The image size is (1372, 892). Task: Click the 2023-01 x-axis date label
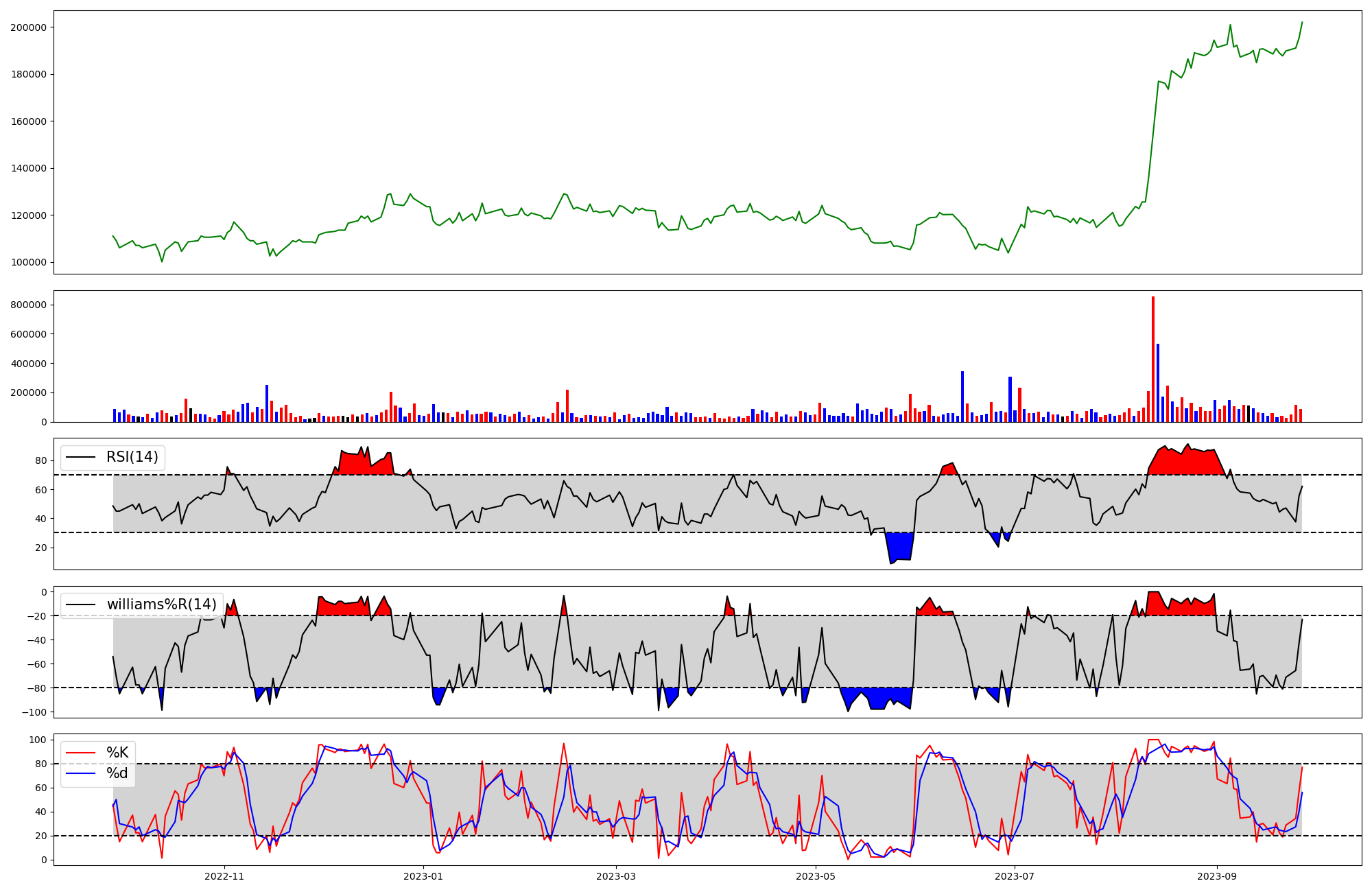pyautogui.click(x=423, y=876)
